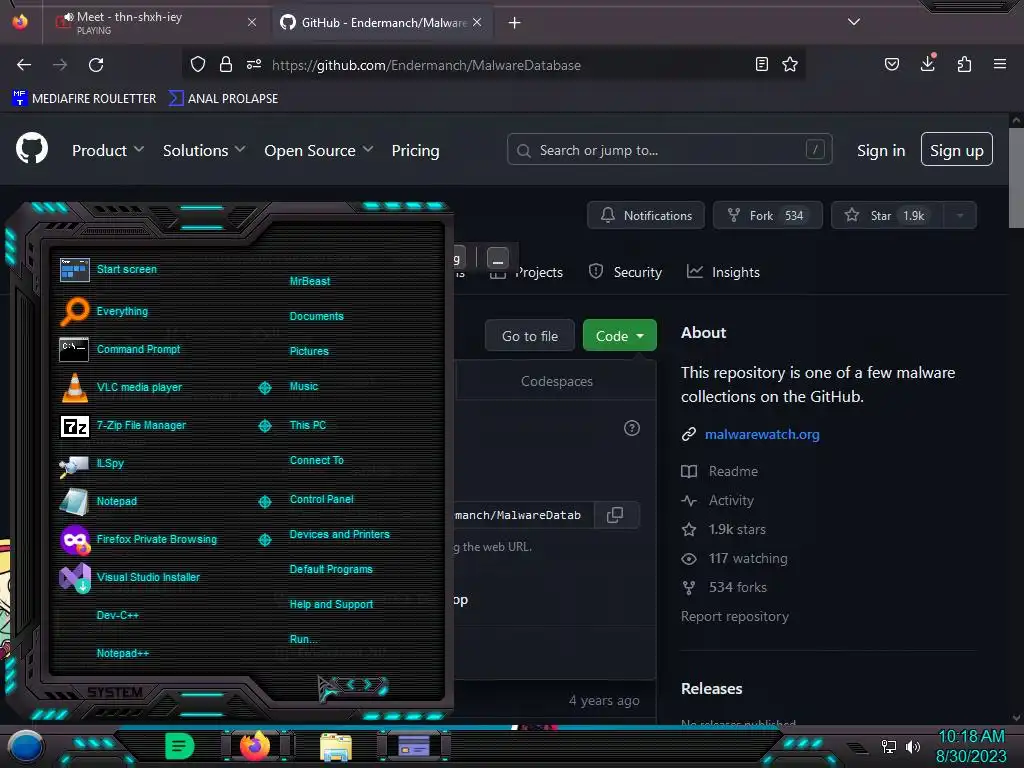The height and width of the screenshot is (768, 1024).
Task: Open the Code dropdown button
Action: point(619,336)
